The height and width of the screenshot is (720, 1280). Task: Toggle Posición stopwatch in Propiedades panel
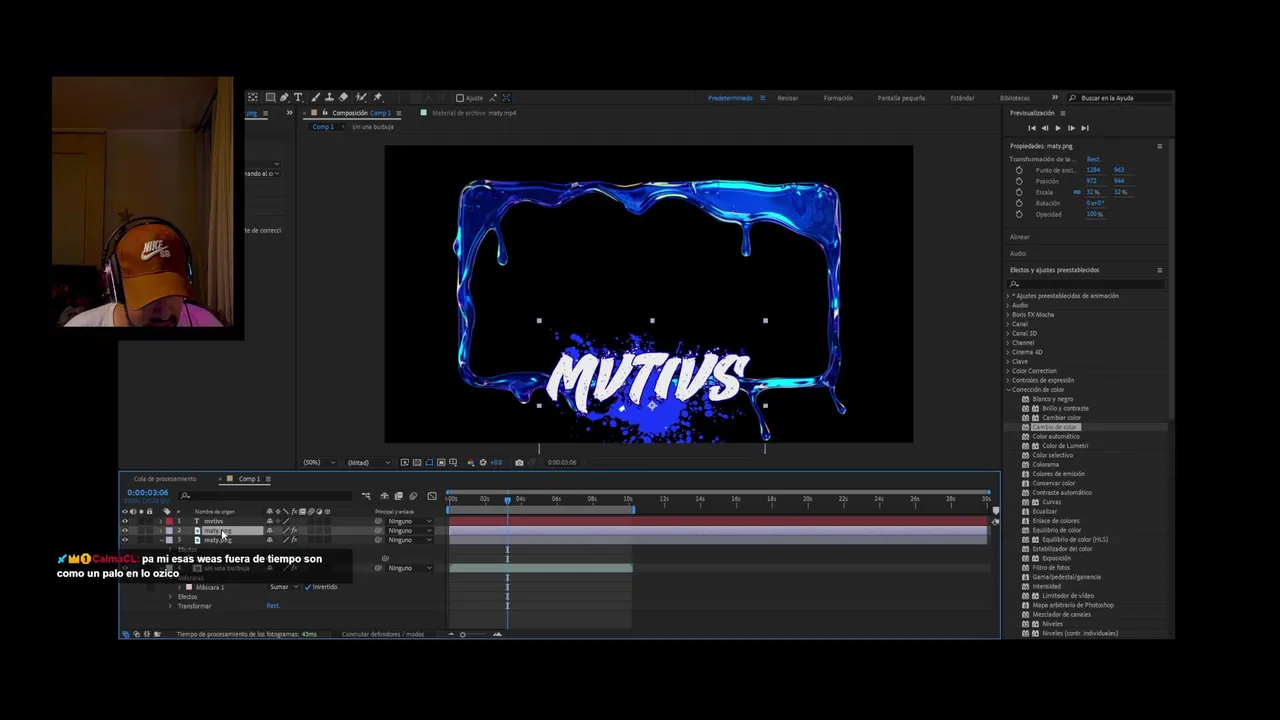coord(1019,181)
